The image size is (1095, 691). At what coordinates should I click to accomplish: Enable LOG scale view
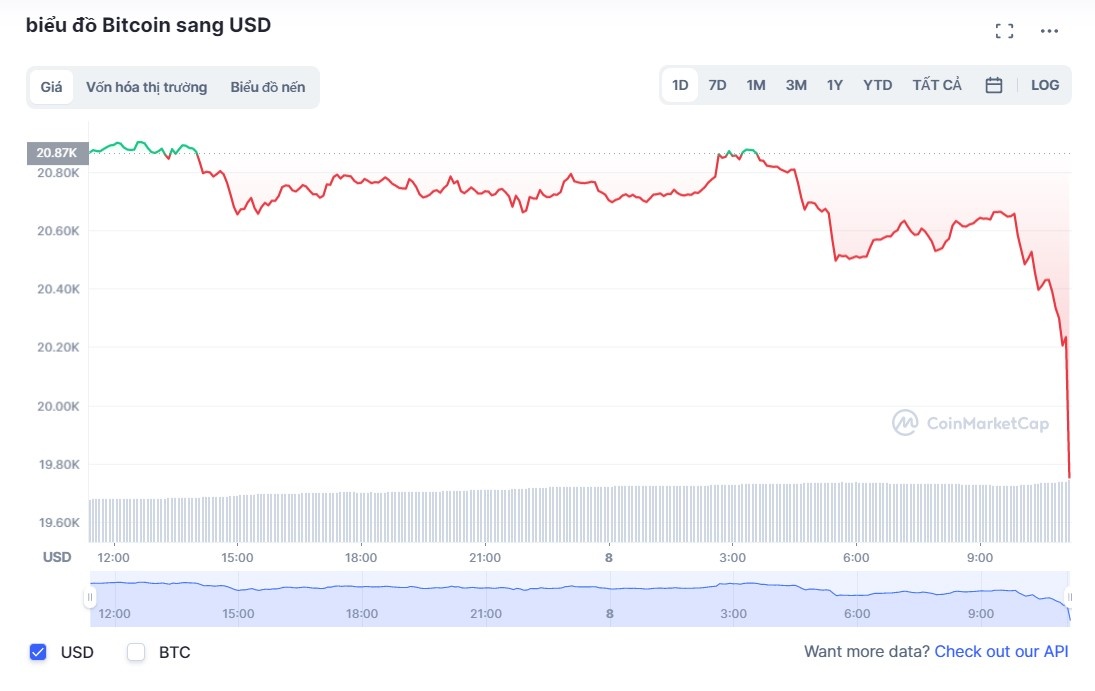coord(1045,85)
